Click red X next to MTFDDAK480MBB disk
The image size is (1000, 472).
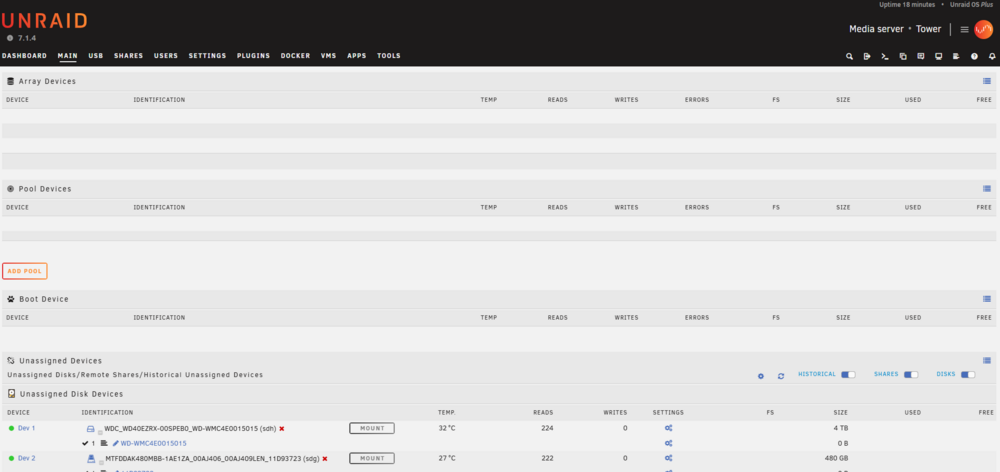pos(325,459)
